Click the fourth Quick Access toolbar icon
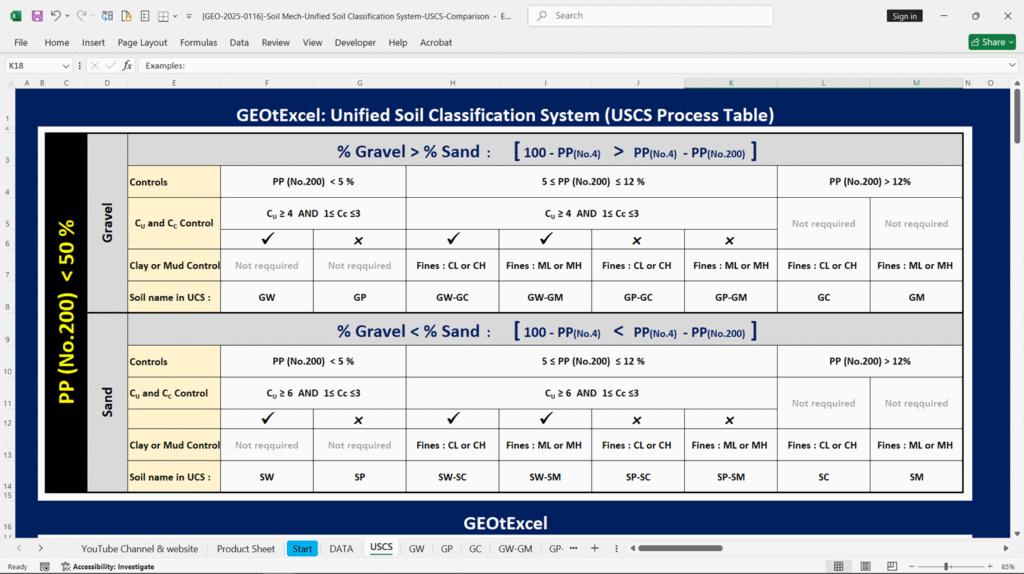 tap(107, 16)
